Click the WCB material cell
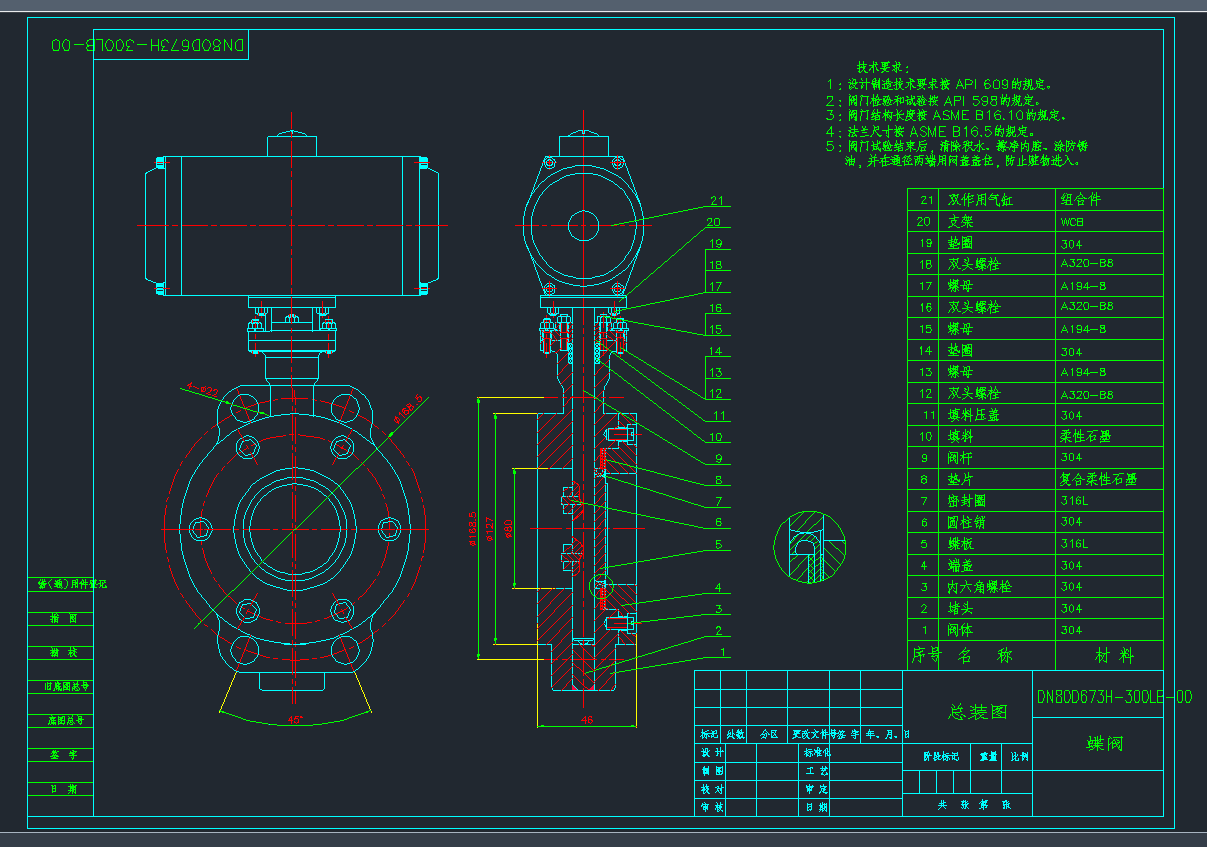Image resolution: width=1207 pixels, height=847 pixels. pyautogui.click(x=1072, y=222)
